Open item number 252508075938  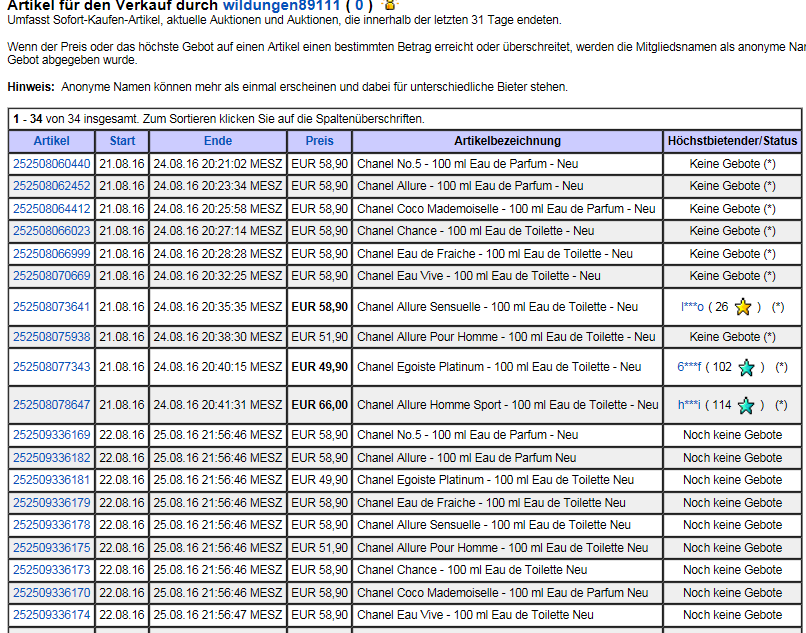coord(51,337)
